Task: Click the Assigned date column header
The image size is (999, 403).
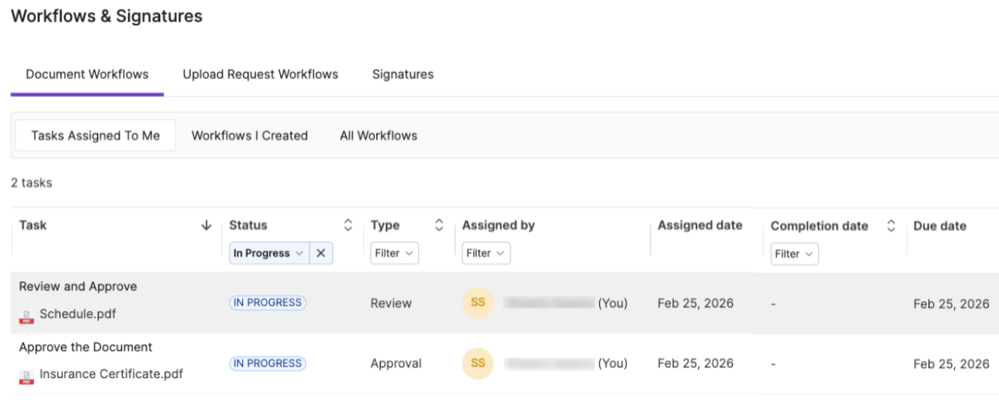Action: tap(700, 225)
